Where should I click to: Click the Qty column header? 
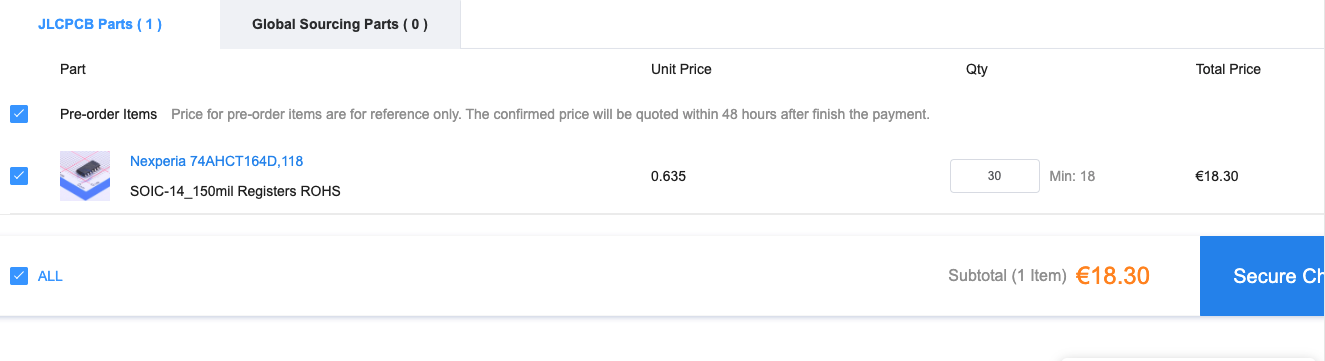(x=977, y=69)
